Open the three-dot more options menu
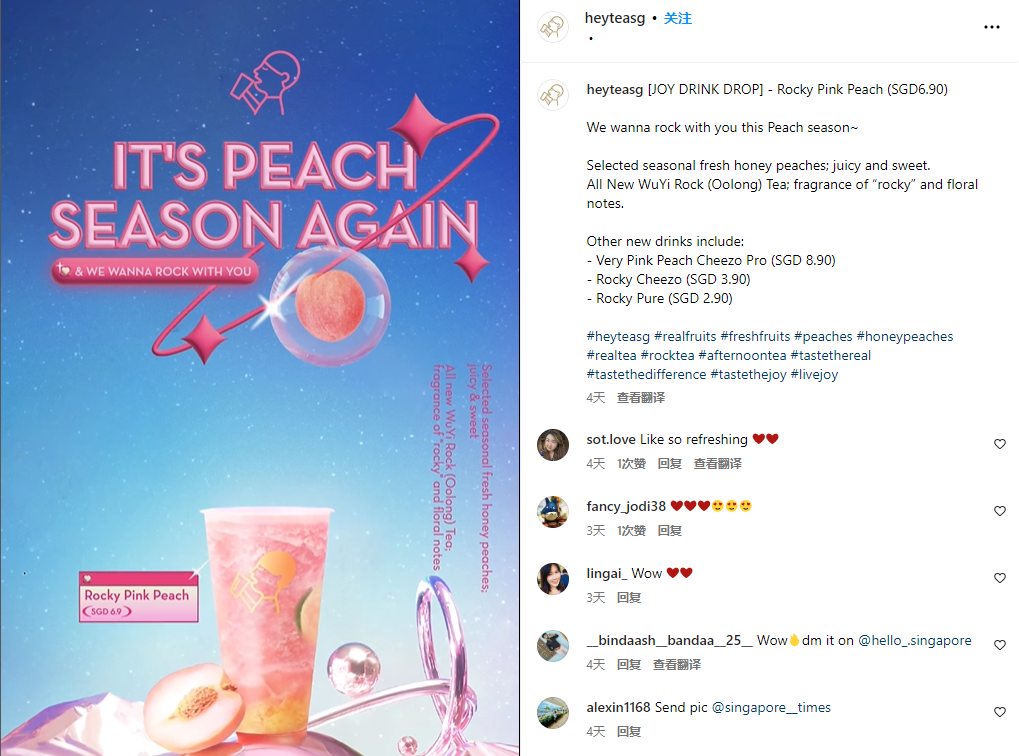The width and height of the screenshot is (1019, 756). click(991, 27)
